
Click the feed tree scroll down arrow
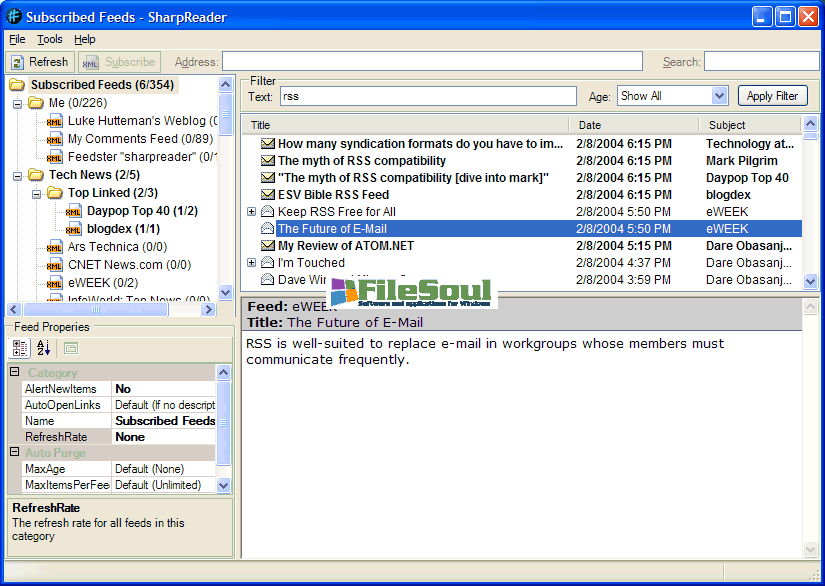click(x=225, y=292)
